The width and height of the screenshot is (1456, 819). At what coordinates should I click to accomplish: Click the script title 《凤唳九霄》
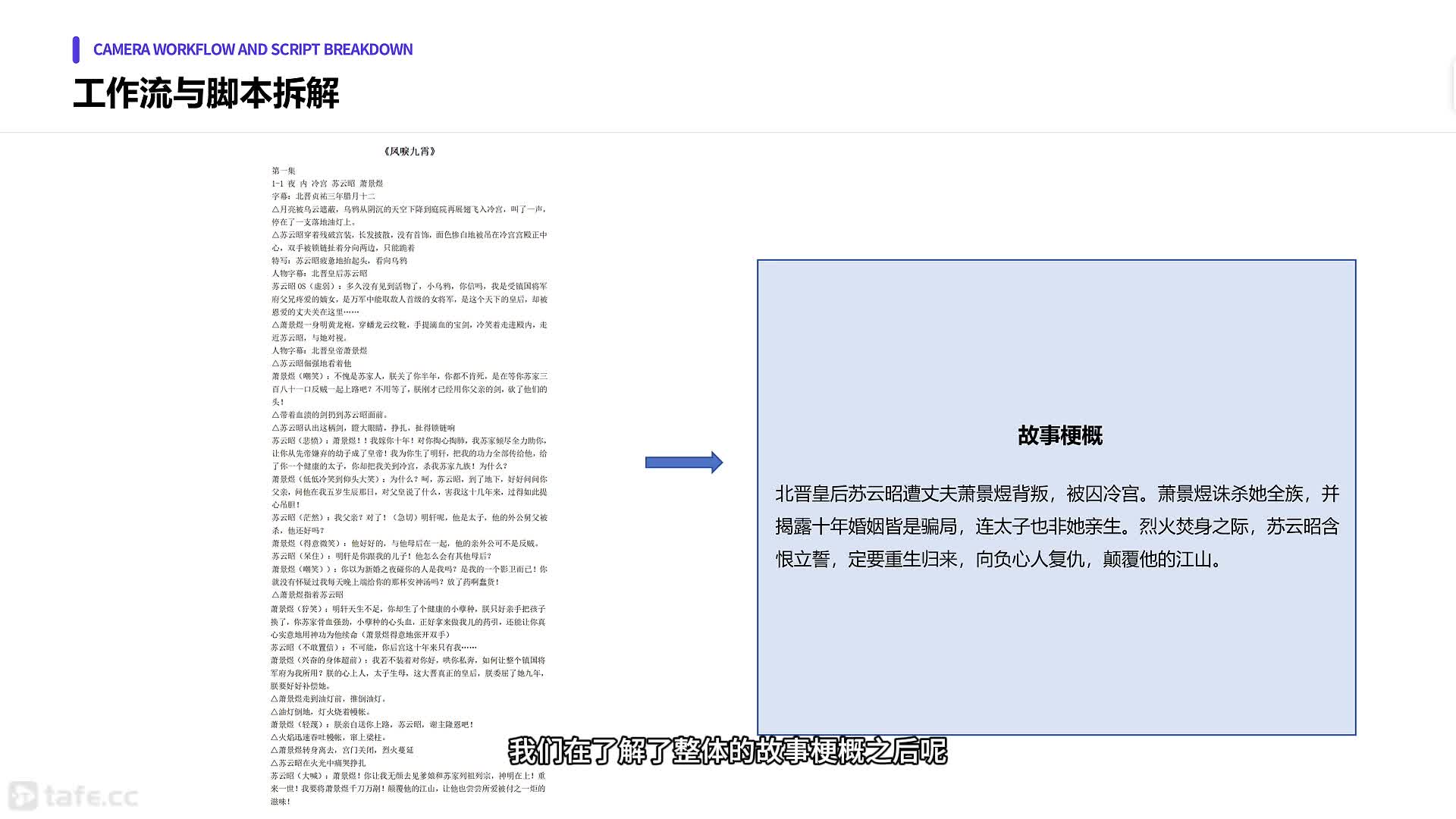coord(409,152)
